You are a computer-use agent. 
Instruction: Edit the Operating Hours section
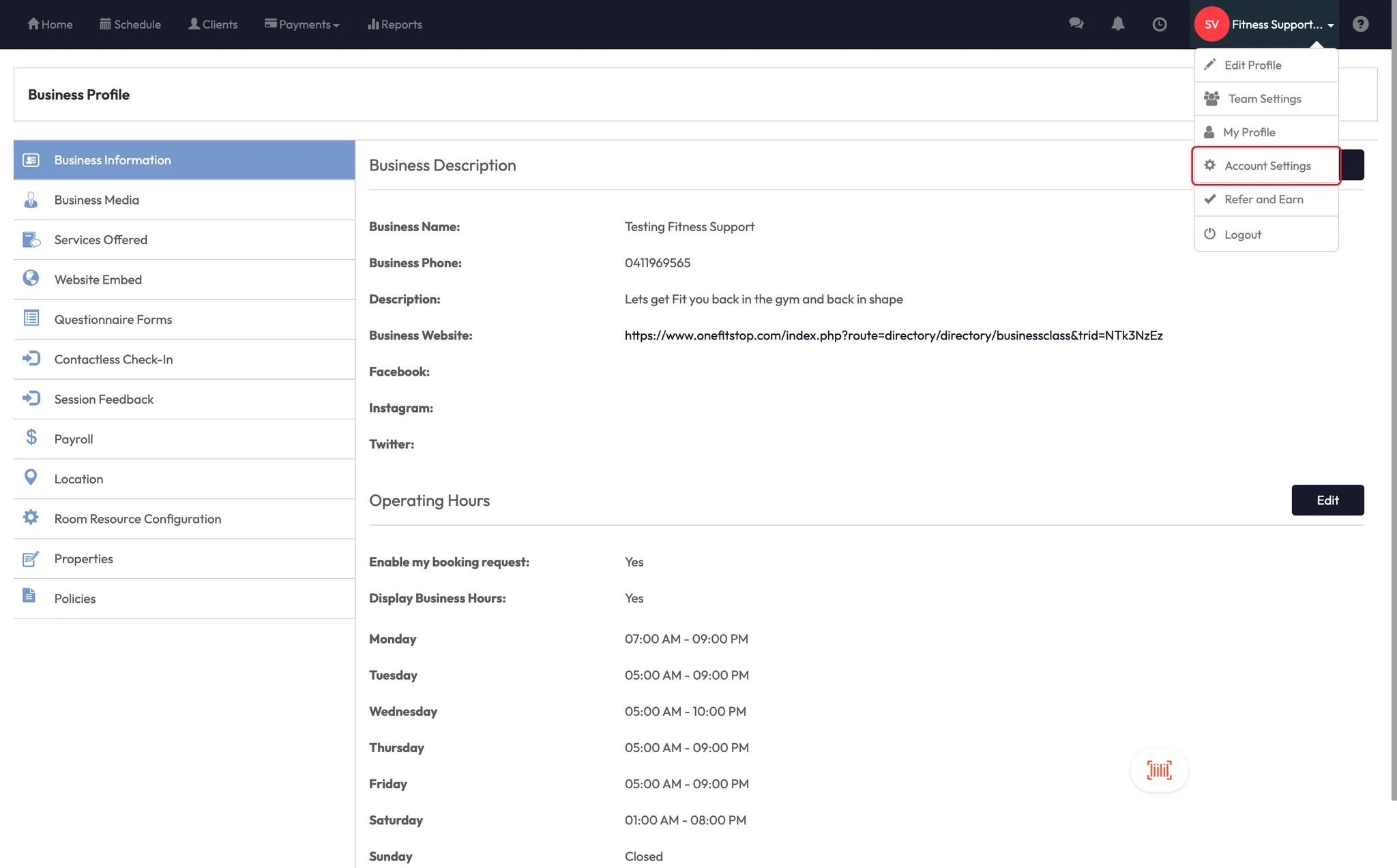click(x=1327, y=500)
